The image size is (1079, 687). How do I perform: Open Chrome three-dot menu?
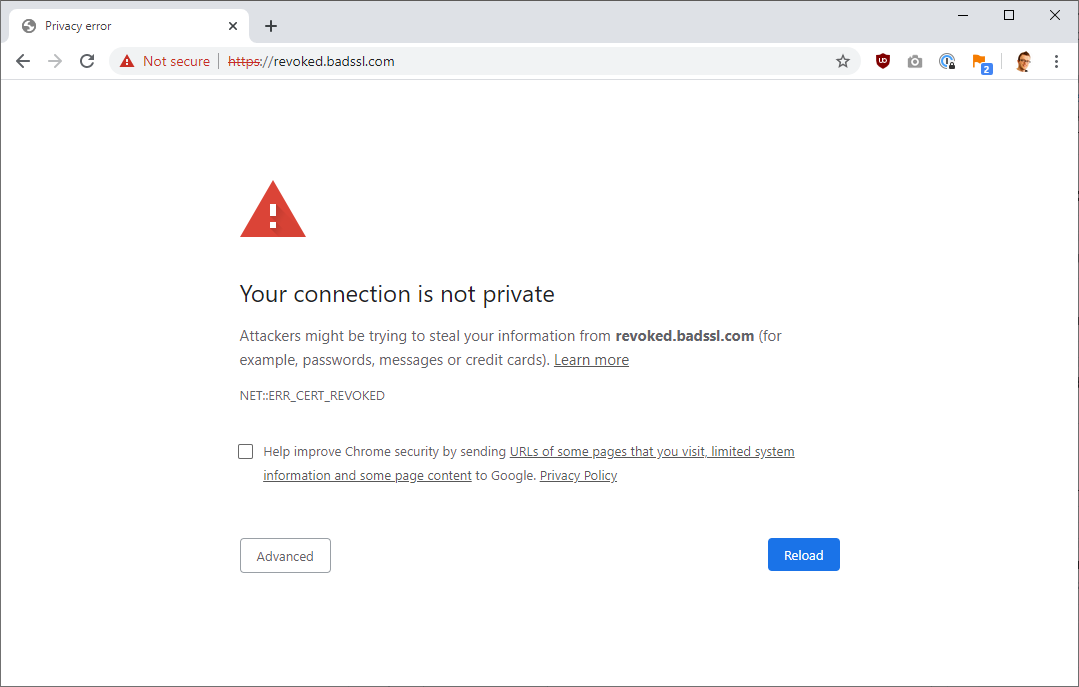[1056, 61]
